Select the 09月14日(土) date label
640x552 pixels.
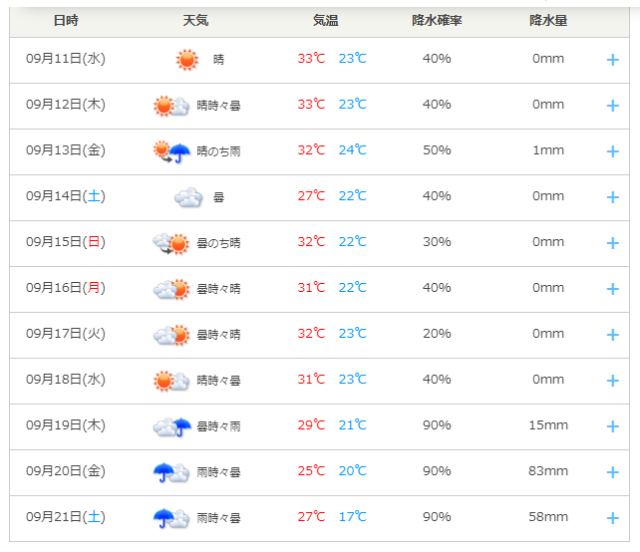click(66, 196)
